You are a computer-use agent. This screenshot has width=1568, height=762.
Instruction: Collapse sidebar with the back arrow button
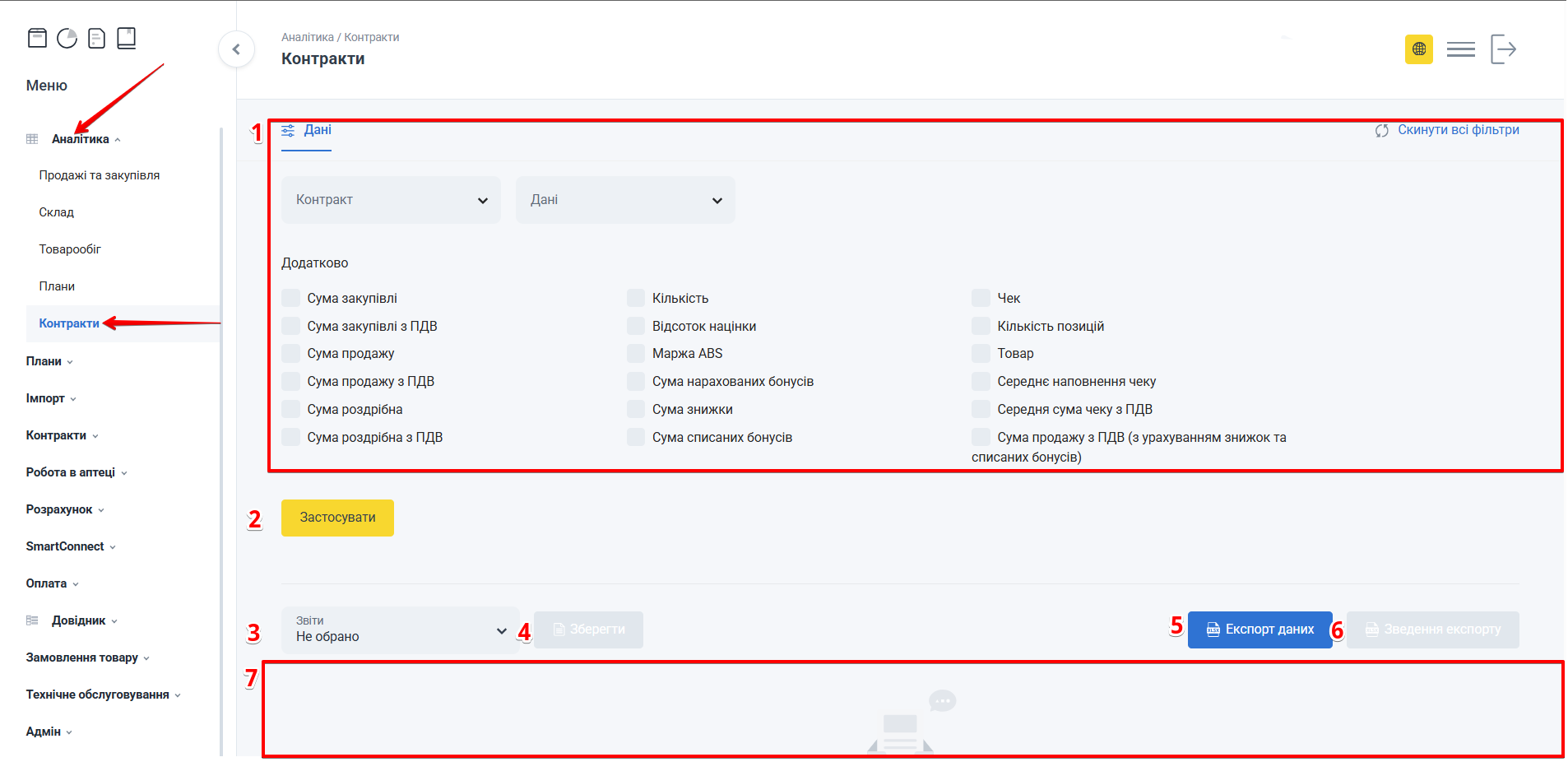click(236, 49)
